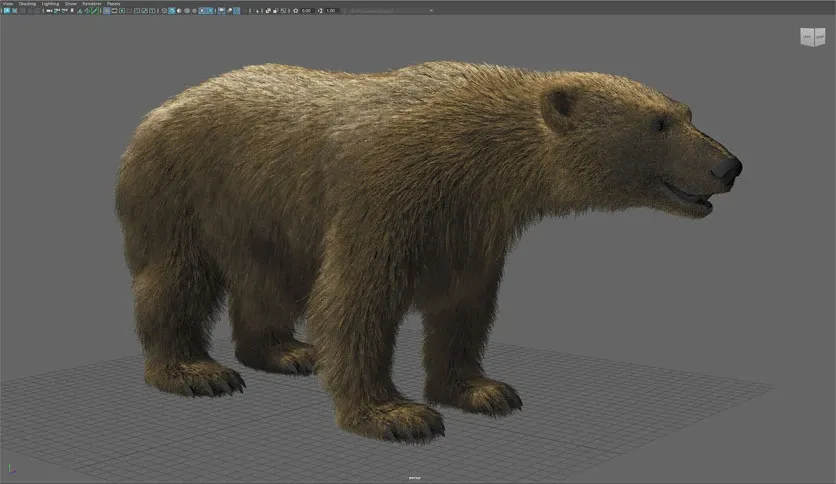The height and width of the screenshot is (484, 836).
Task: Open the Shading menu
Action: pyautogui.click(x=27, y=4)
